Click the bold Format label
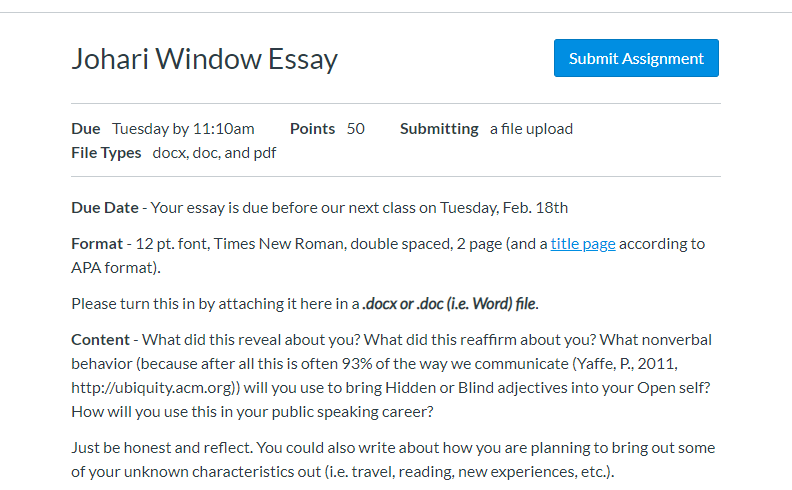 tap(97, 244)
